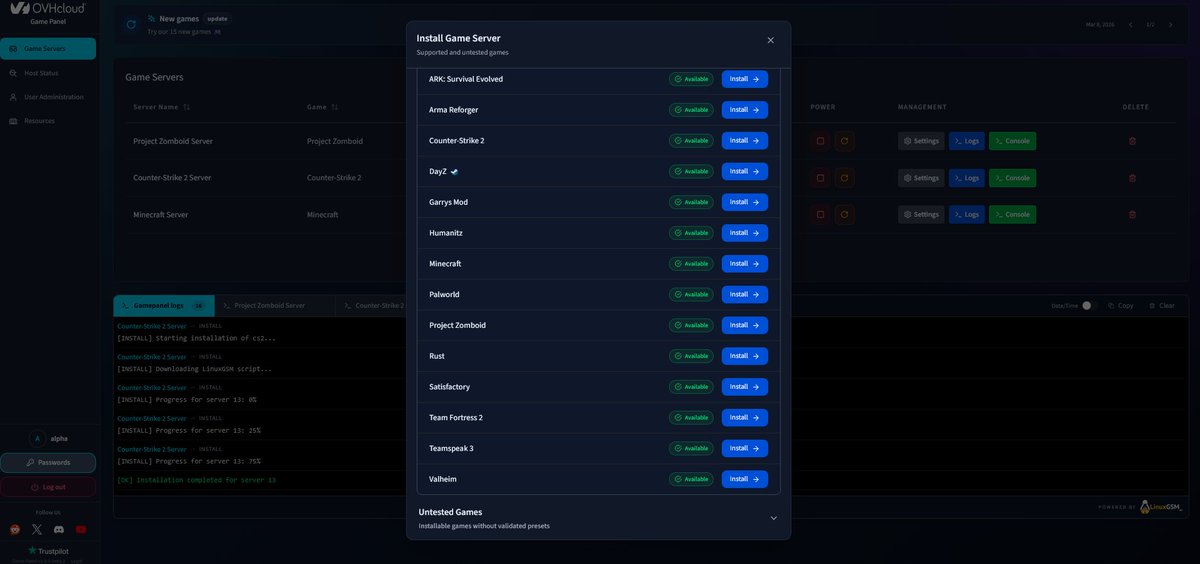The height and width of the screenshot is (564, 1200).
Task: Open the Discord social link
Action: coord(59,529)
